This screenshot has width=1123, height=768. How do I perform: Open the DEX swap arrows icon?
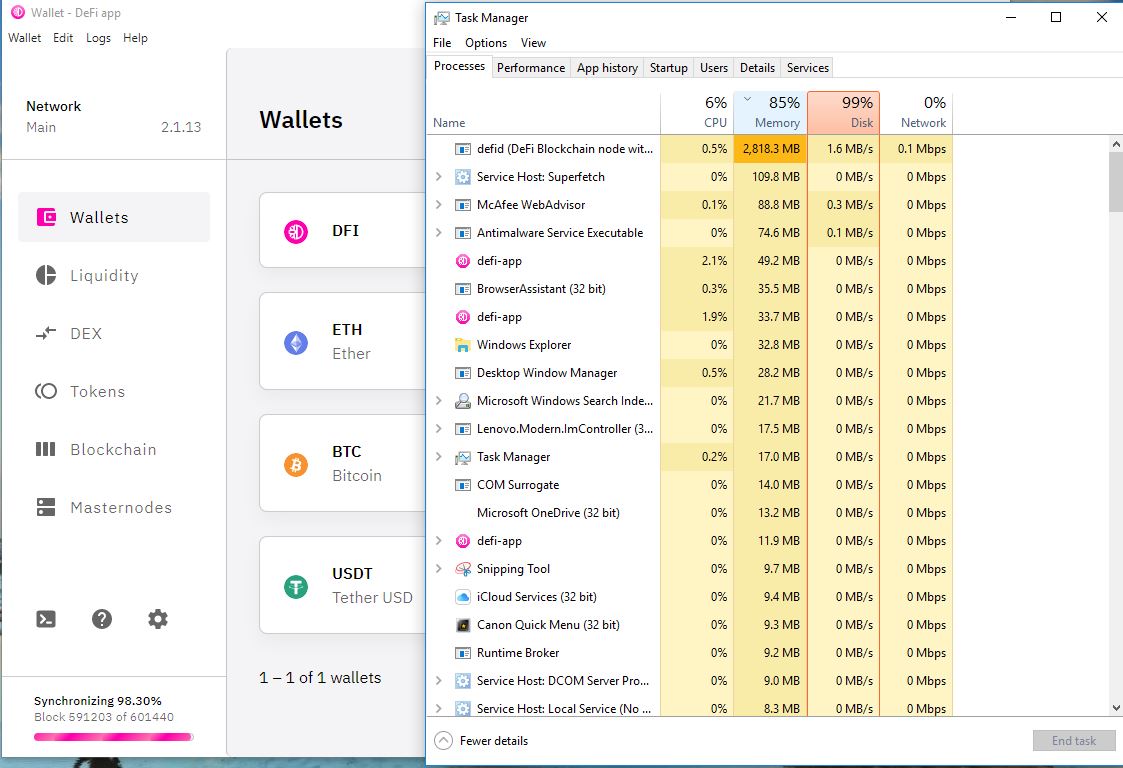click(46, 333)
